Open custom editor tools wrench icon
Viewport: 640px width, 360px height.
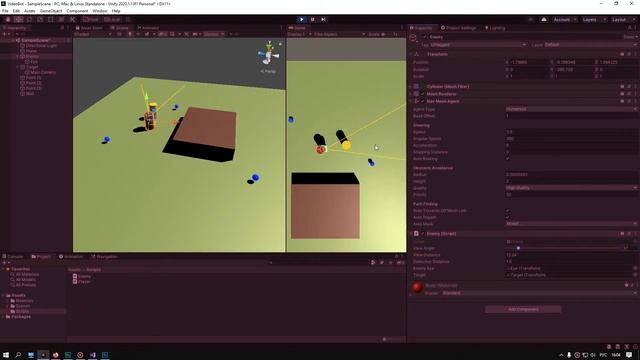(x=72, y=20)
